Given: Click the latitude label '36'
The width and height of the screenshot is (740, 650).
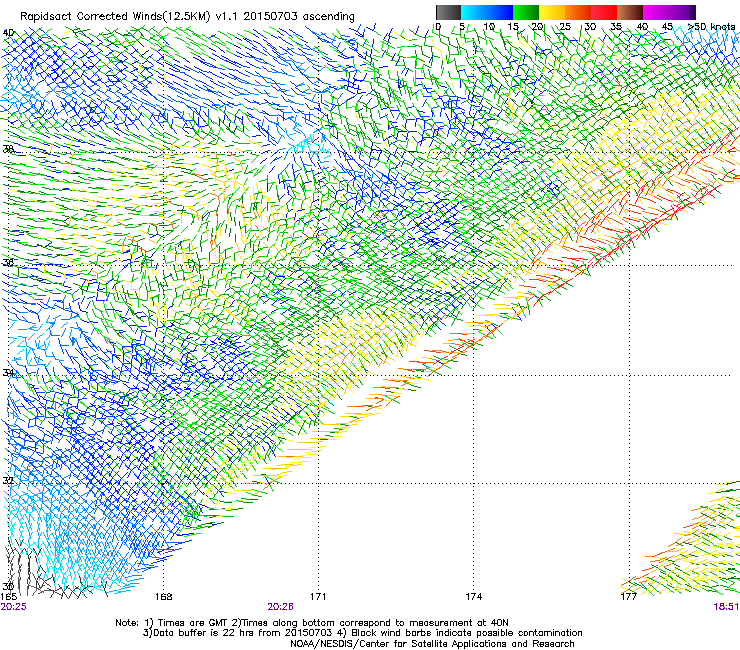Looking at the screenshot, I should coord(8,262).
